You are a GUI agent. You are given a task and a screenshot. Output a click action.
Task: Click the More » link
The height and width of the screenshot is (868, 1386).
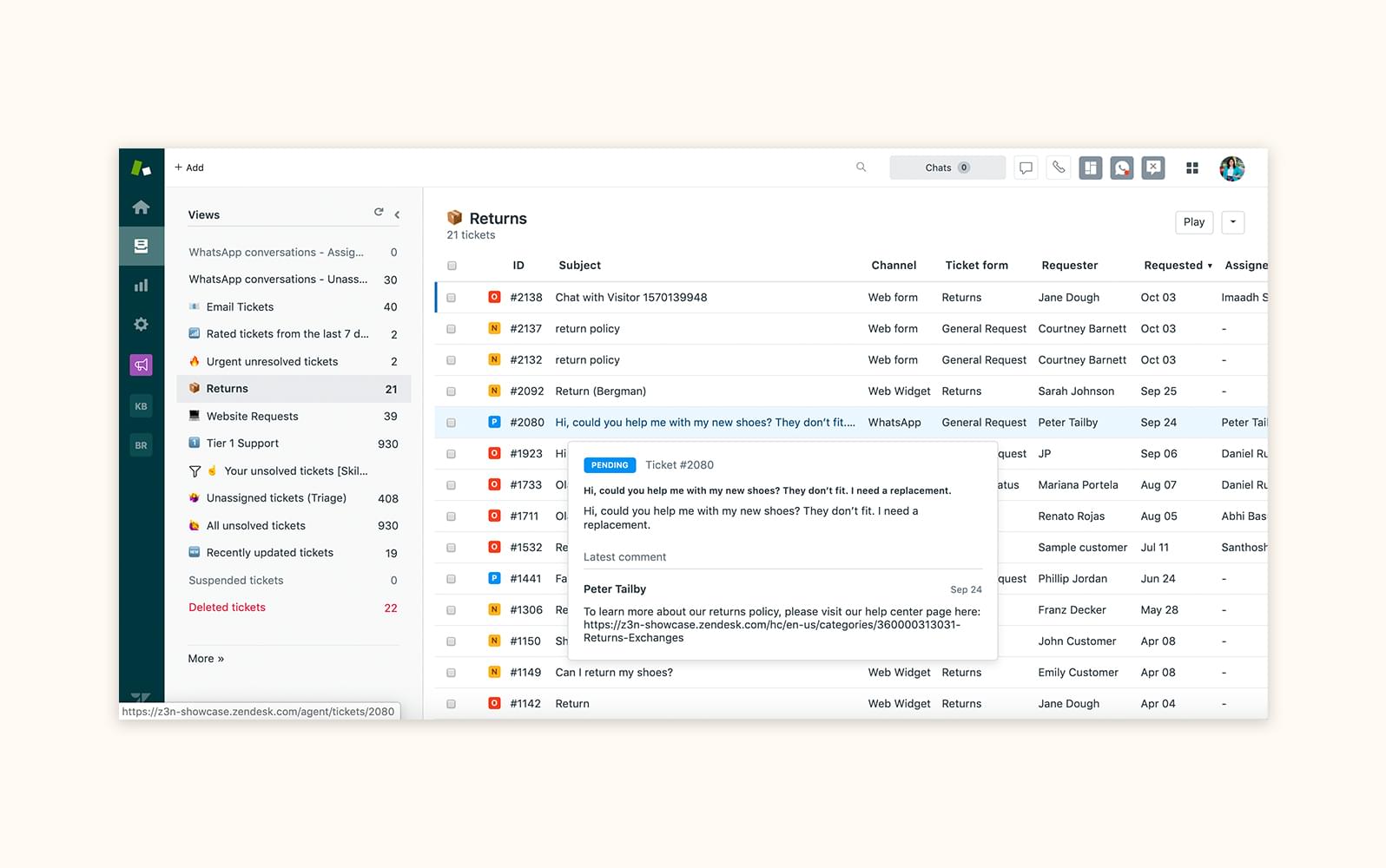click(206, 659)
